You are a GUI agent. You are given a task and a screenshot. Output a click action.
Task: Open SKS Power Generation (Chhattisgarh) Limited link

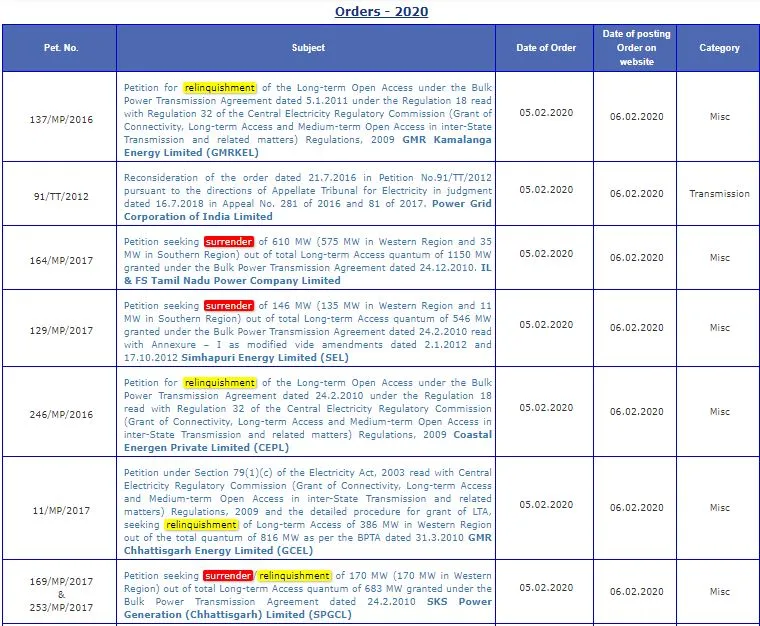[x=308, y=608]
